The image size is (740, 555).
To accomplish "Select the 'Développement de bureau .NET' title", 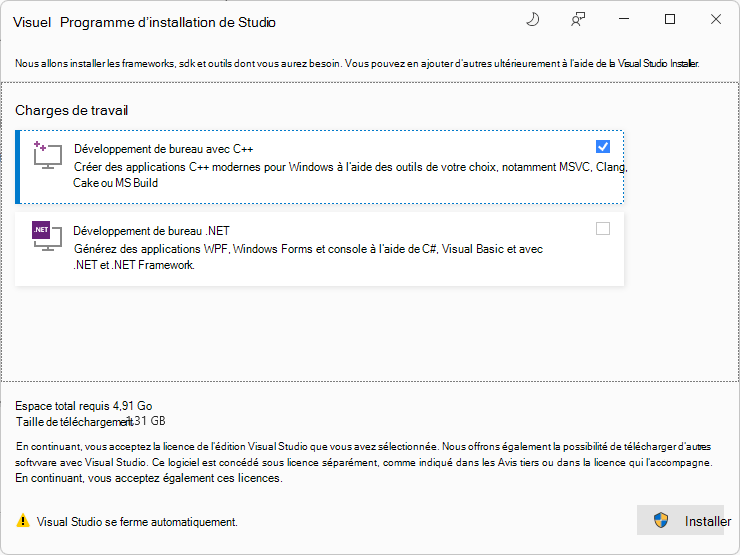I will pyautogui.click(x=151, y=231).
